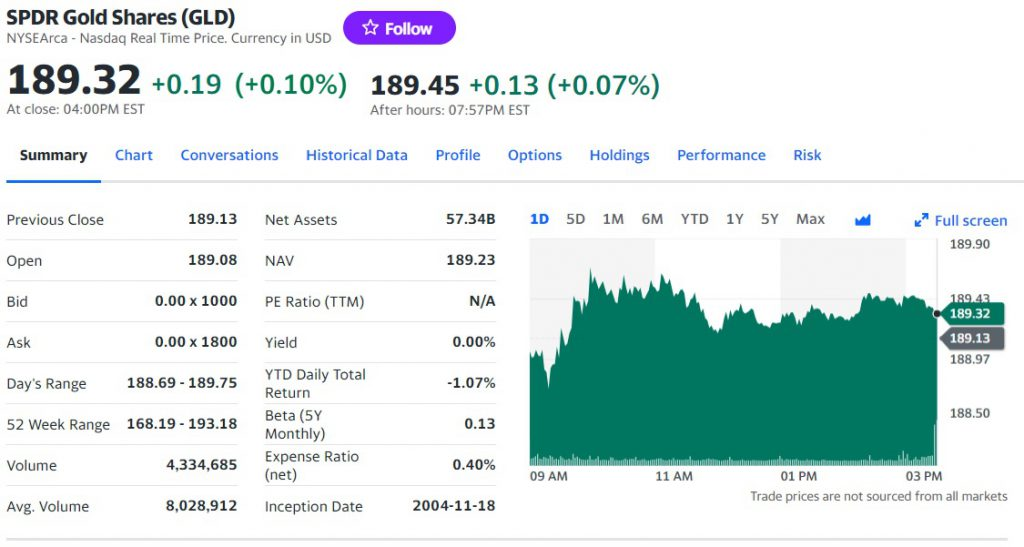The image size is (1024, 547).
Task: Set chart range to 1M
Action: point(613,219)
